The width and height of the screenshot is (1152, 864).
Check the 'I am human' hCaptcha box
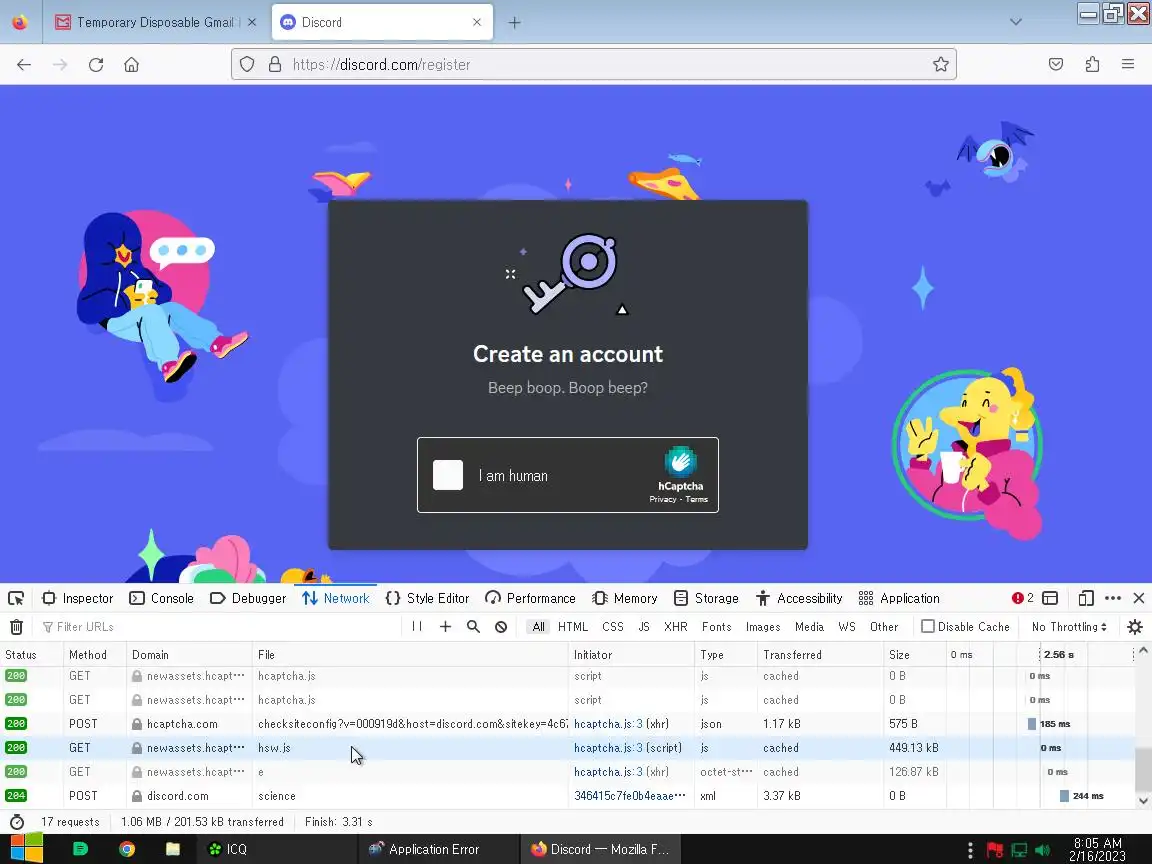pyautogui.click(x=447, y=475)
